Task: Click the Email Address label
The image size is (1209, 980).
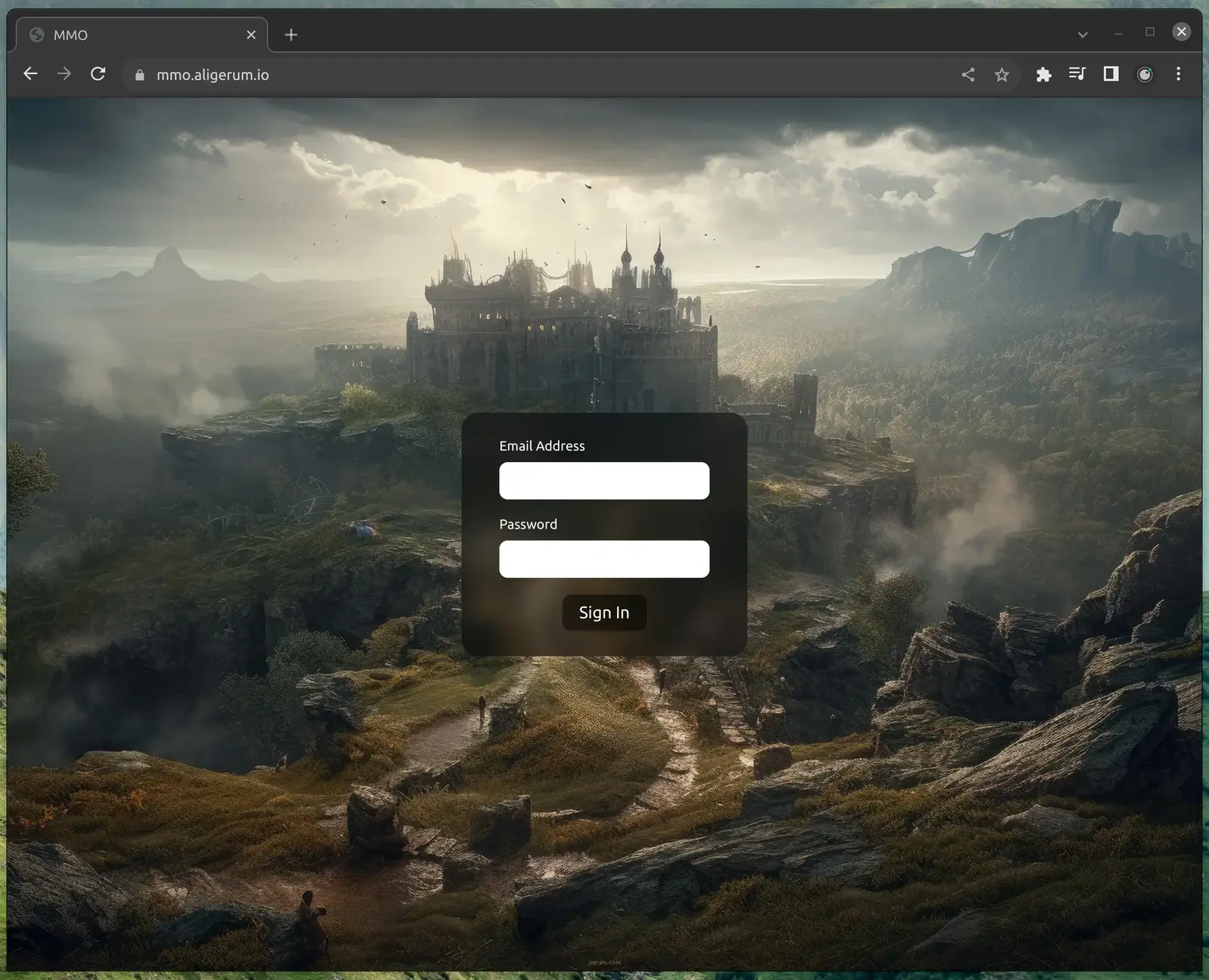Action: (x=542, y=446)
